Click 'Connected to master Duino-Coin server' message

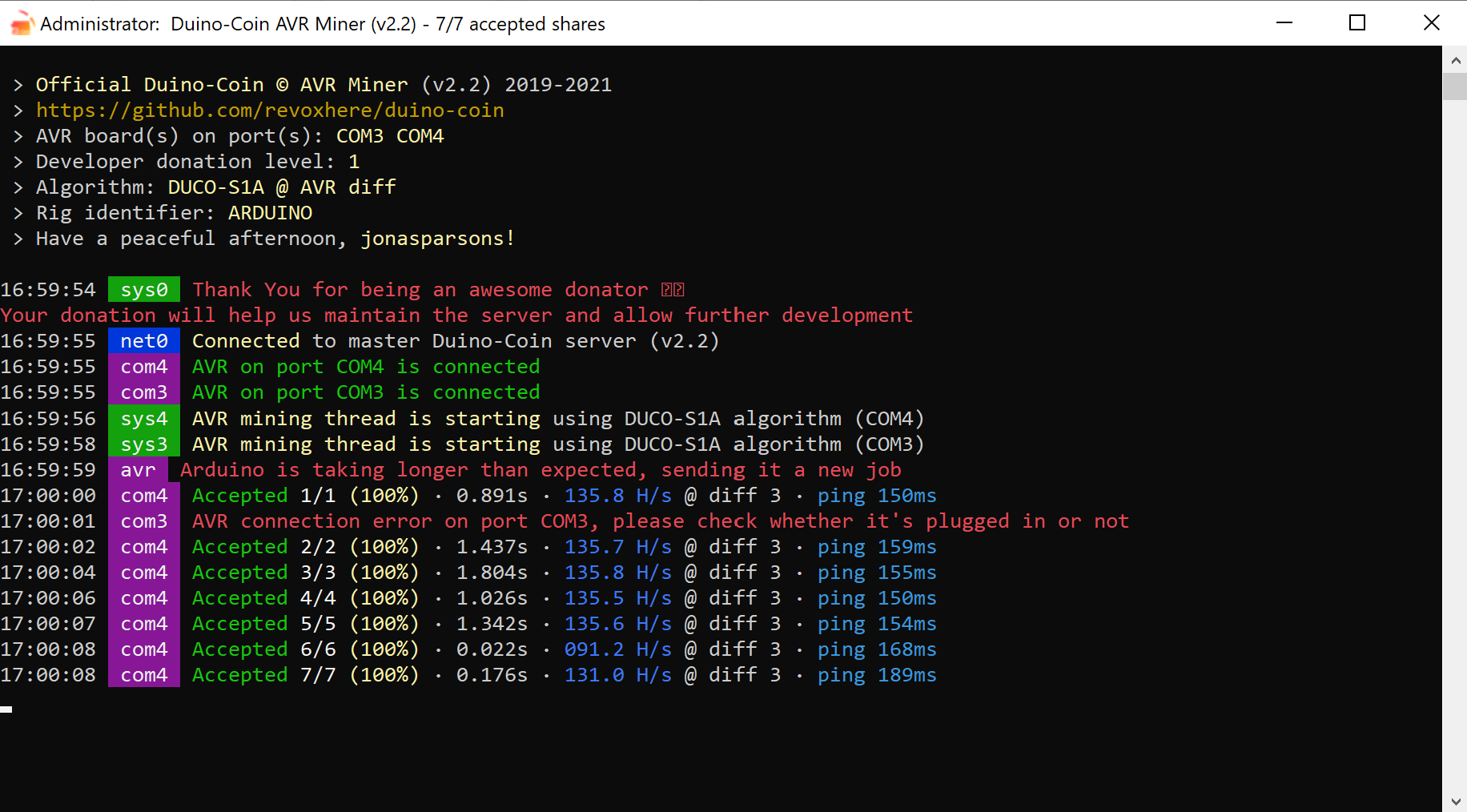[x=456, y=341]
